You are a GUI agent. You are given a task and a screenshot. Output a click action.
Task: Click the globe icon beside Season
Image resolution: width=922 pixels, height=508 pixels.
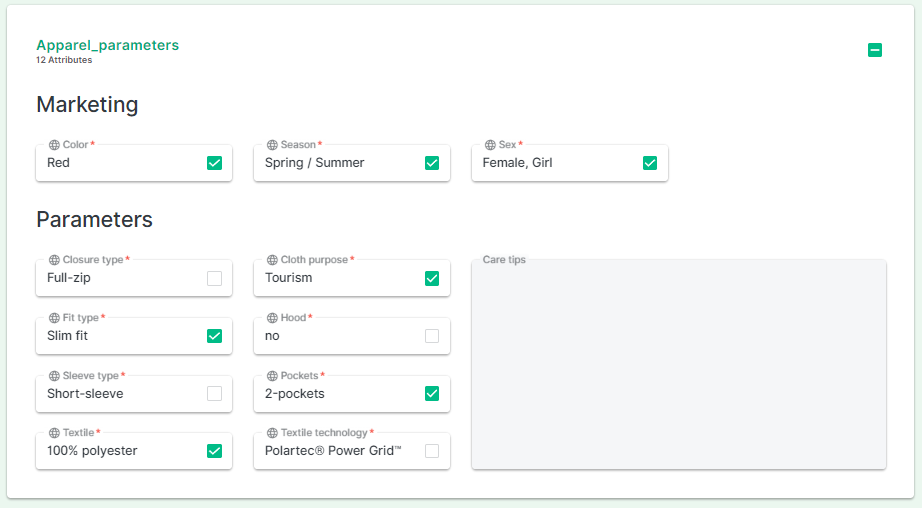click(x=272, y=145)
